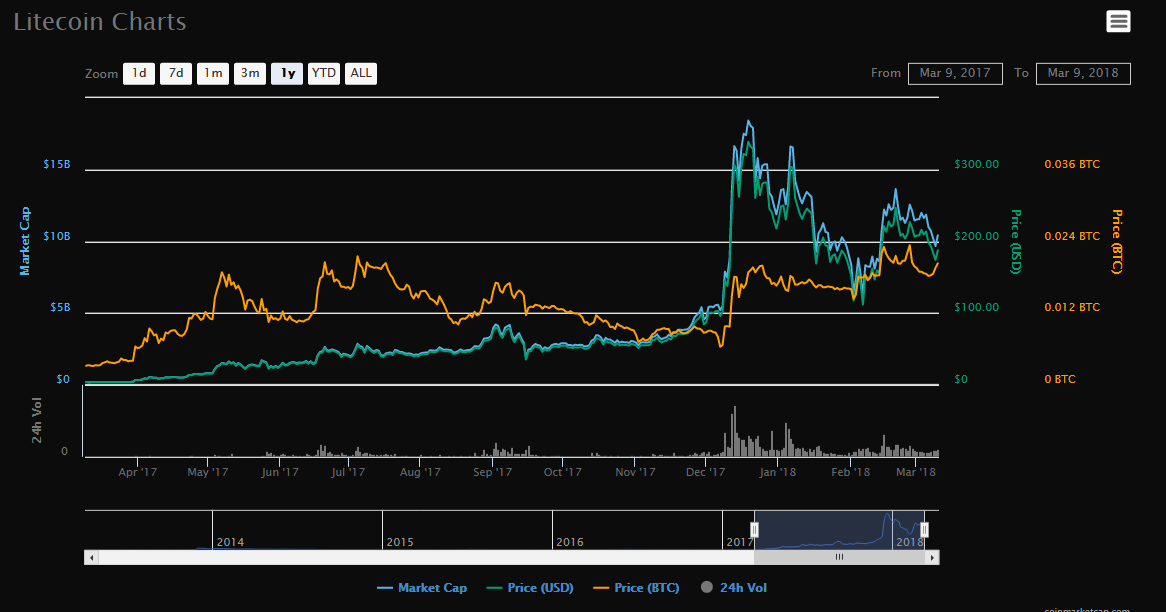Screen dimensions: 1166x612
Task: Select the YTD zoom range
Action: (x=323, y=73)
